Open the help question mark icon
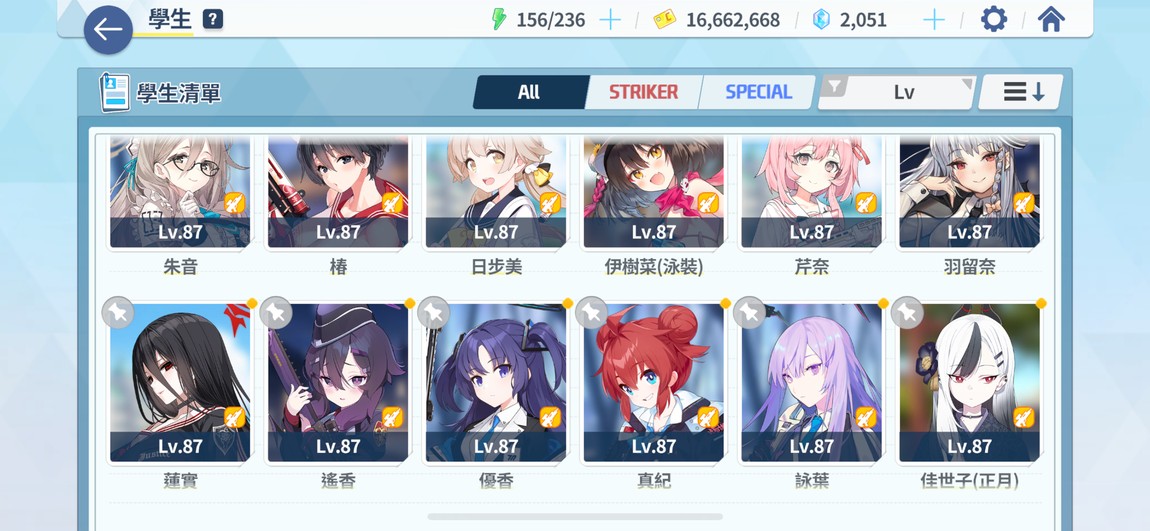Screen dimensions: 1150x531 213,20
